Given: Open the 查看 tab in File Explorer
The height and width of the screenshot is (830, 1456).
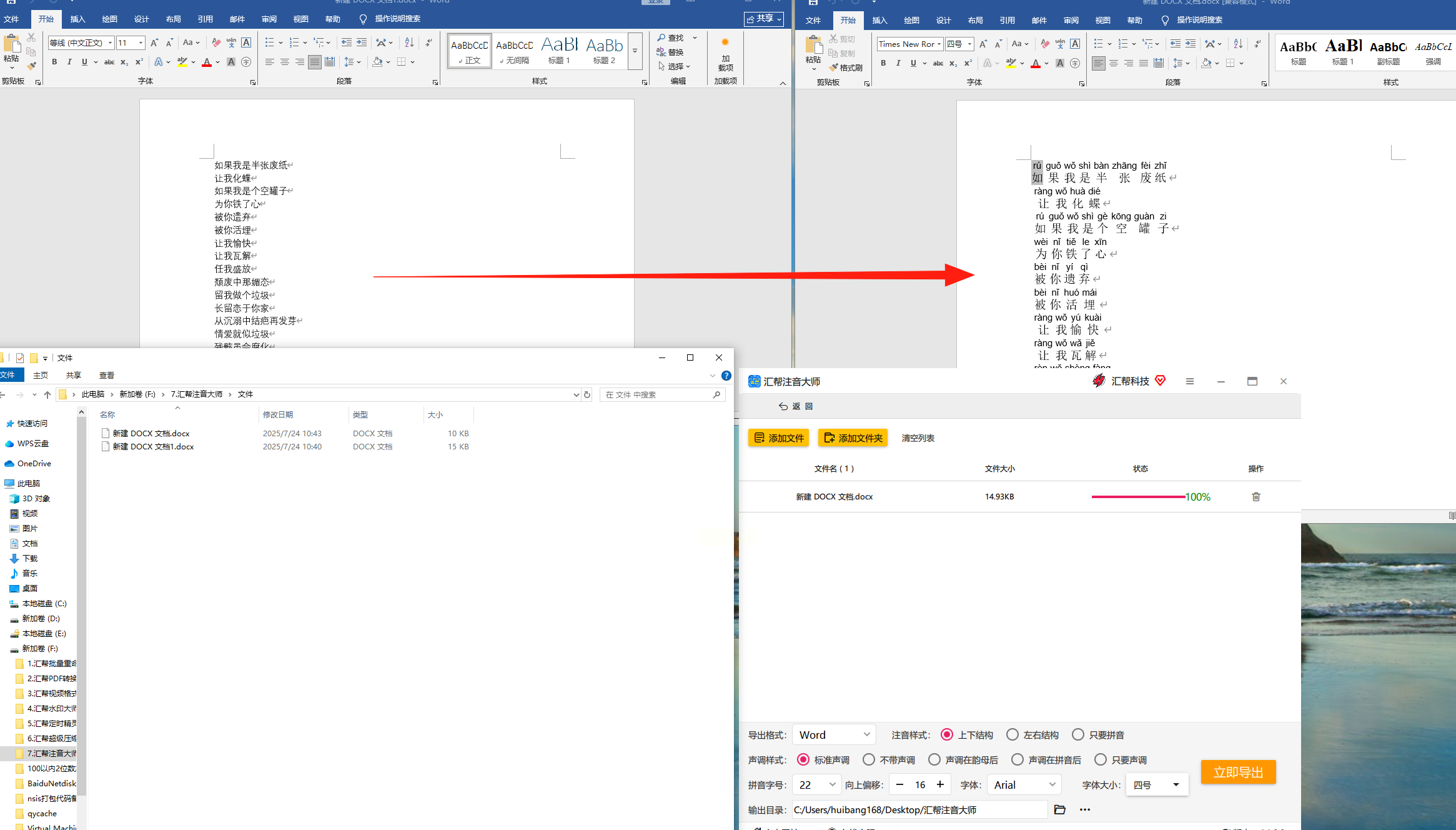Looking at the screenshot, I should click(107, 376).
